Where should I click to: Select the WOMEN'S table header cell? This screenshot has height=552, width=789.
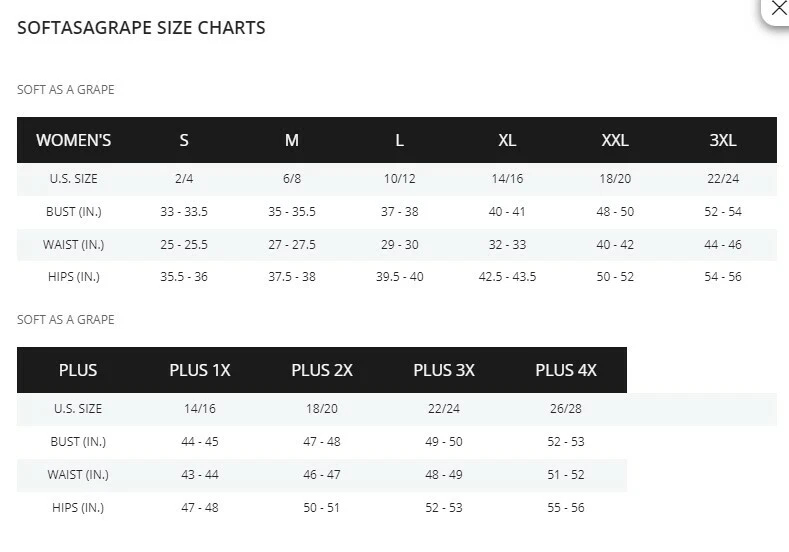73,140
